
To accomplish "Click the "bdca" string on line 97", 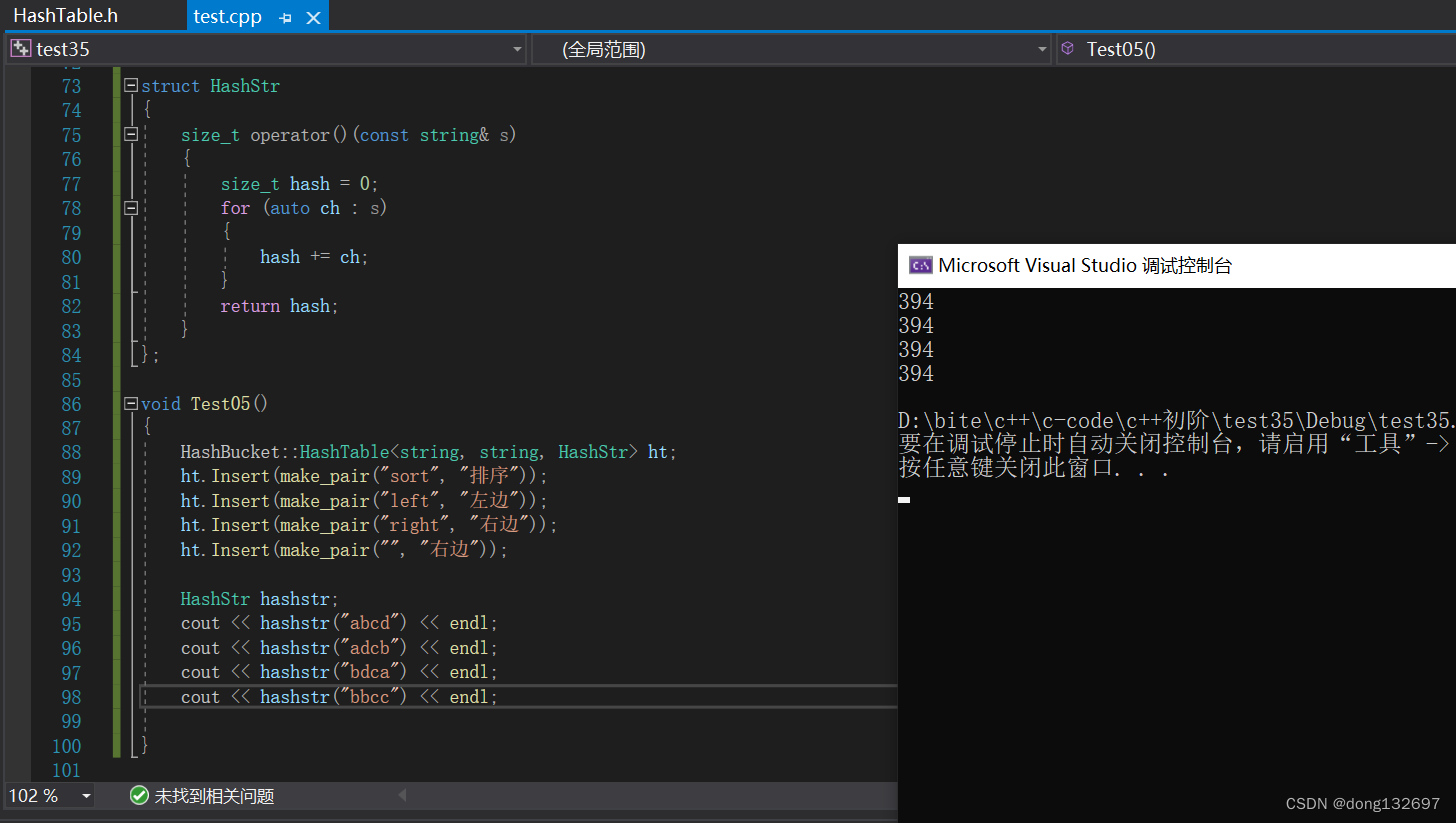I will 370,672.
